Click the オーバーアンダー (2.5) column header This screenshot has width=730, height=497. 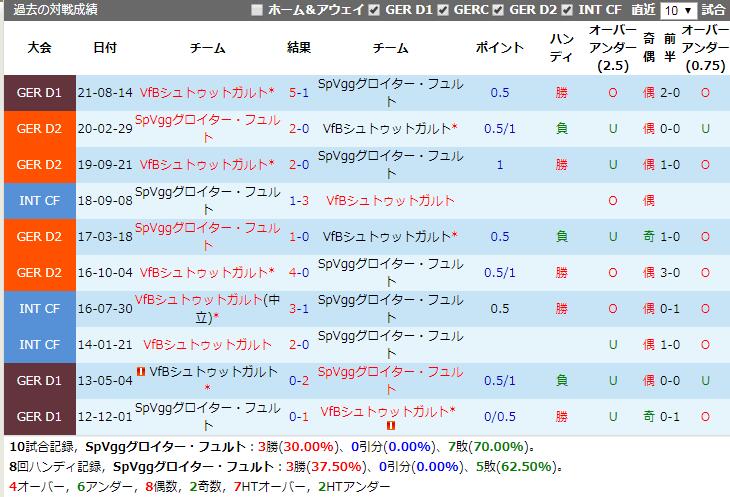pyautogui.click(x=613, y=47)
